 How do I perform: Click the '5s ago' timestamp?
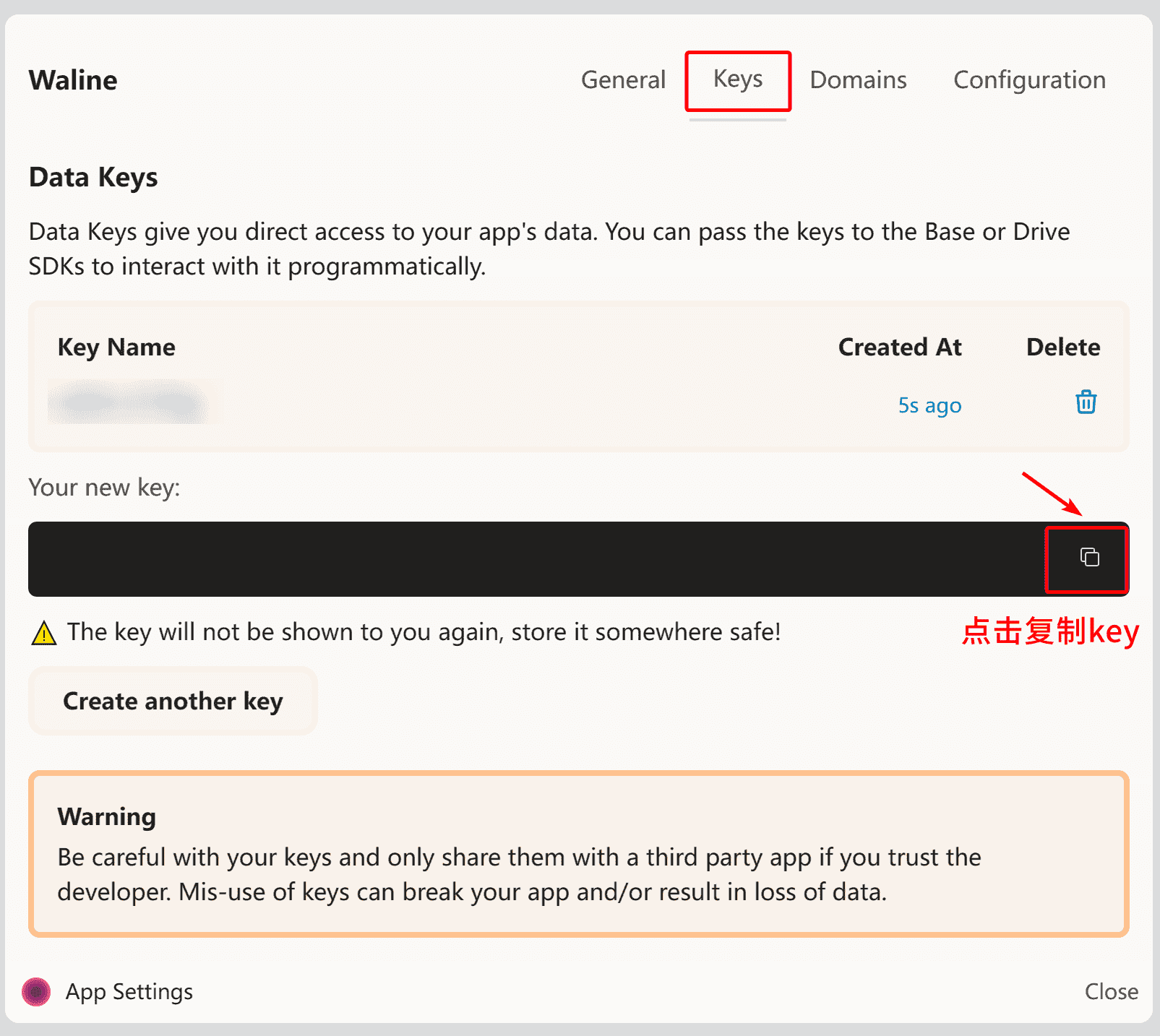tap(929, 405)
